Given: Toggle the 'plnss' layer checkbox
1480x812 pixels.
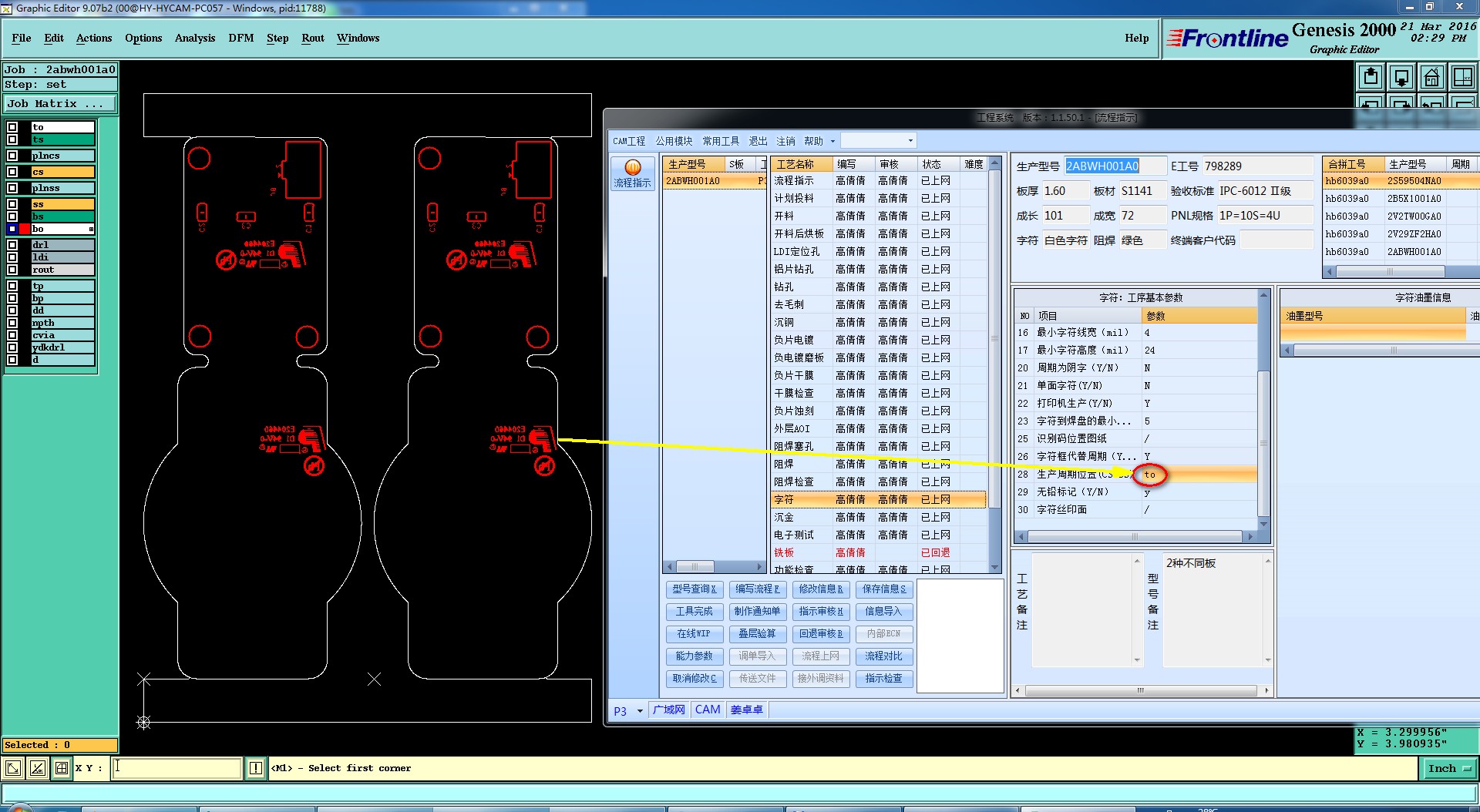Looking at the screenshot, I should point(12,188).
